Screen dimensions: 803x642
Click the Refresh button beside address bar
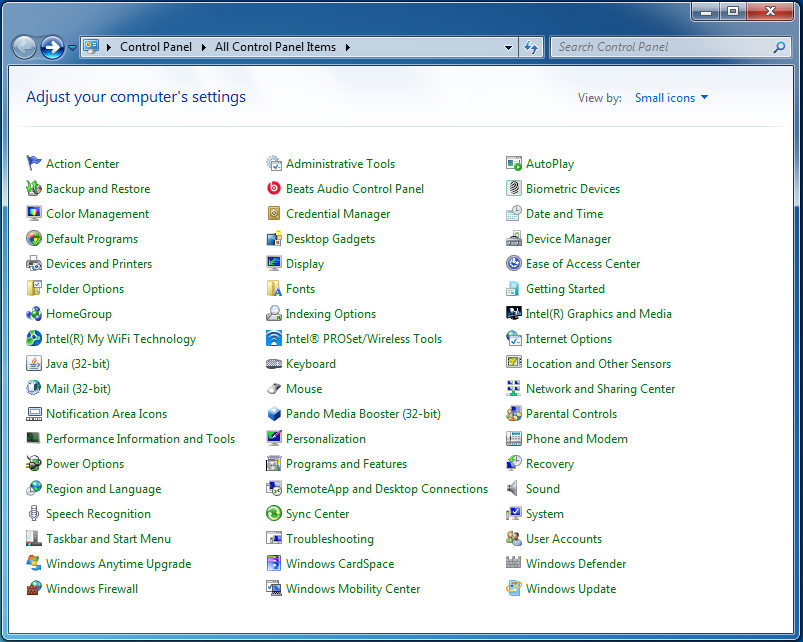pyautogui.click(x=531, y=48)
